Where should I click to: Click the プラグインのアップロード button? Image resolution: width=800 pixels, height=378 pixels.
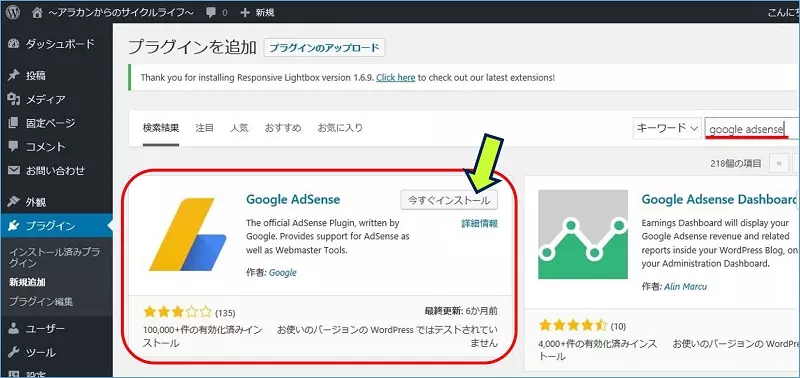324,48
